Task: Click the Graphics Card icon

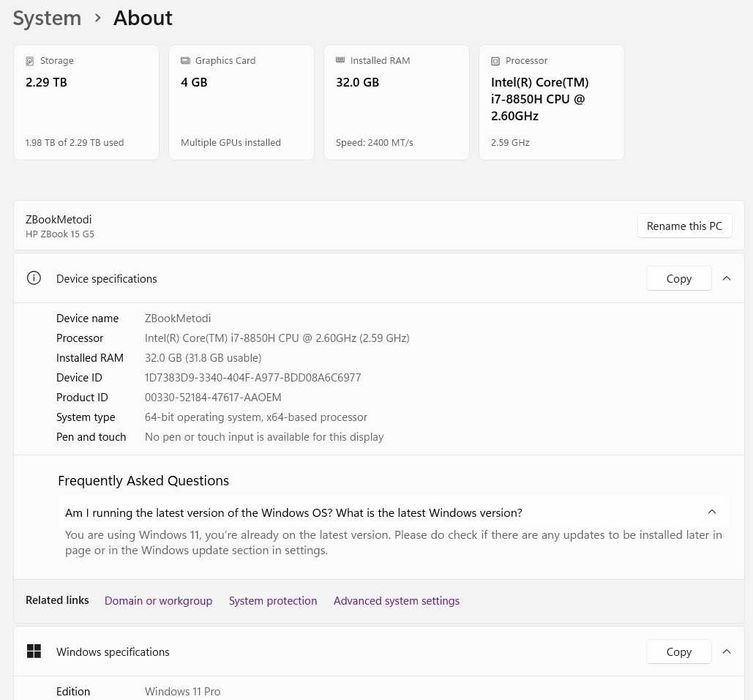Action: click(x=185, y=61)
